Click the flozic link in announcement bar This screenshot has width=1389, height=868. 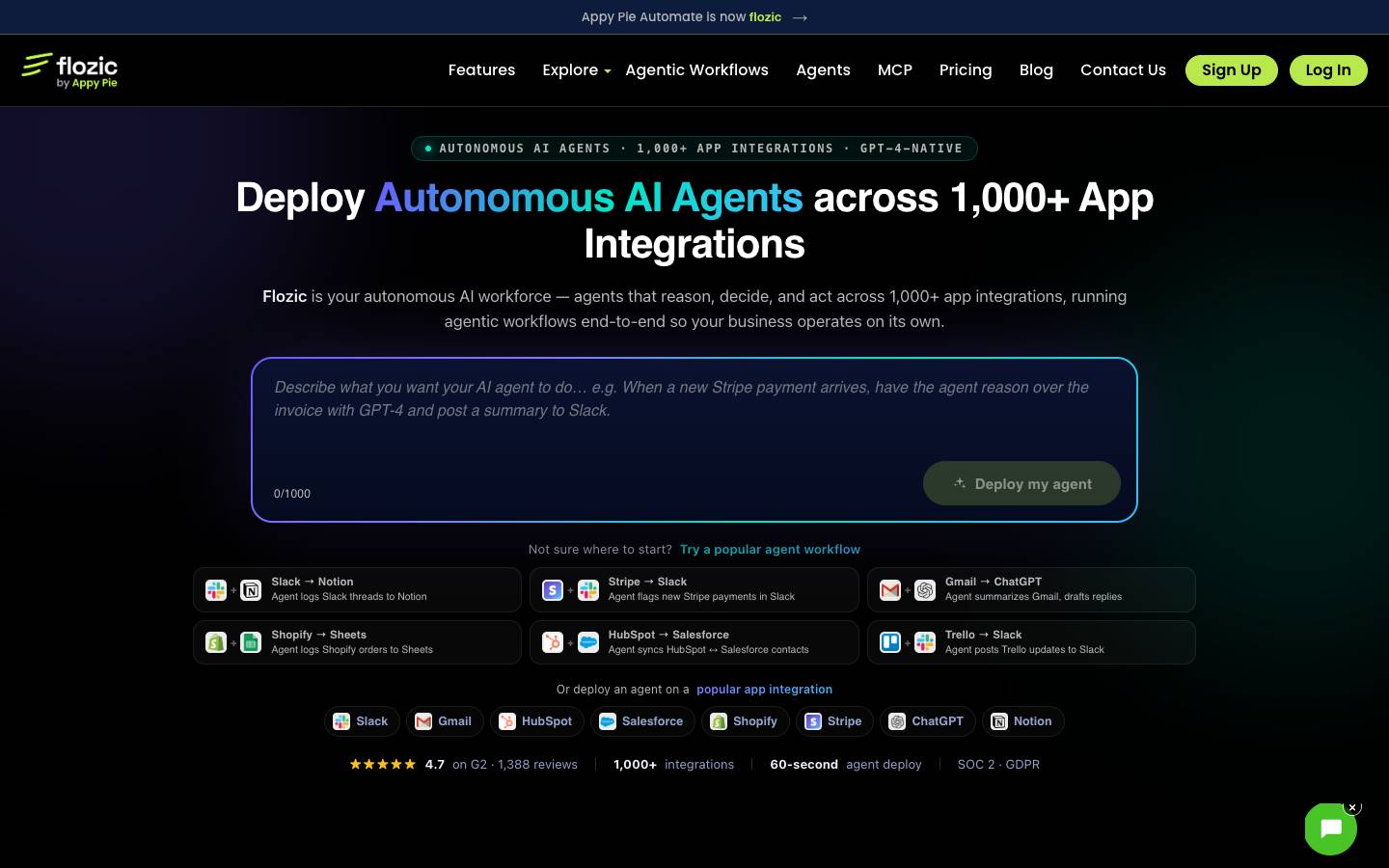pyautogui.click(x=765, y=17)
